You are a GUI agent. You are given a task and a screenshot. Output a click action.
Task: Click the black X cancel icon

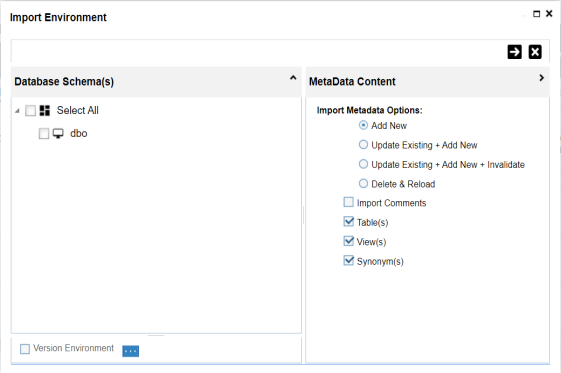535,52
